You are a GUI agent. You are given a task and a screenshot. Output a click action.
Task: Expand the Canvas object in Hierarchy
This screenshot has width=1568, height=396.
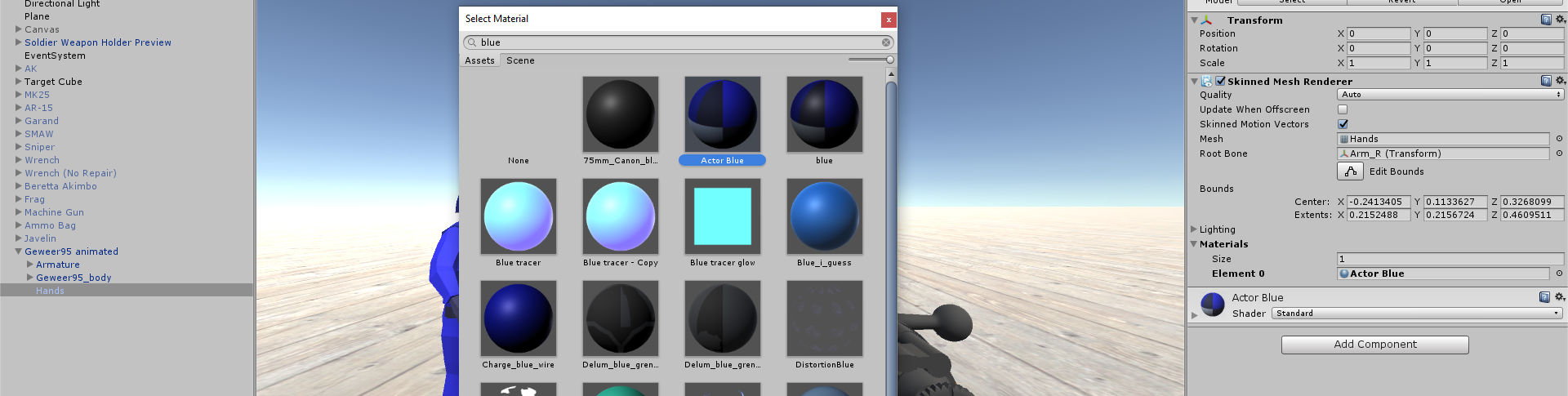point(19,29)
